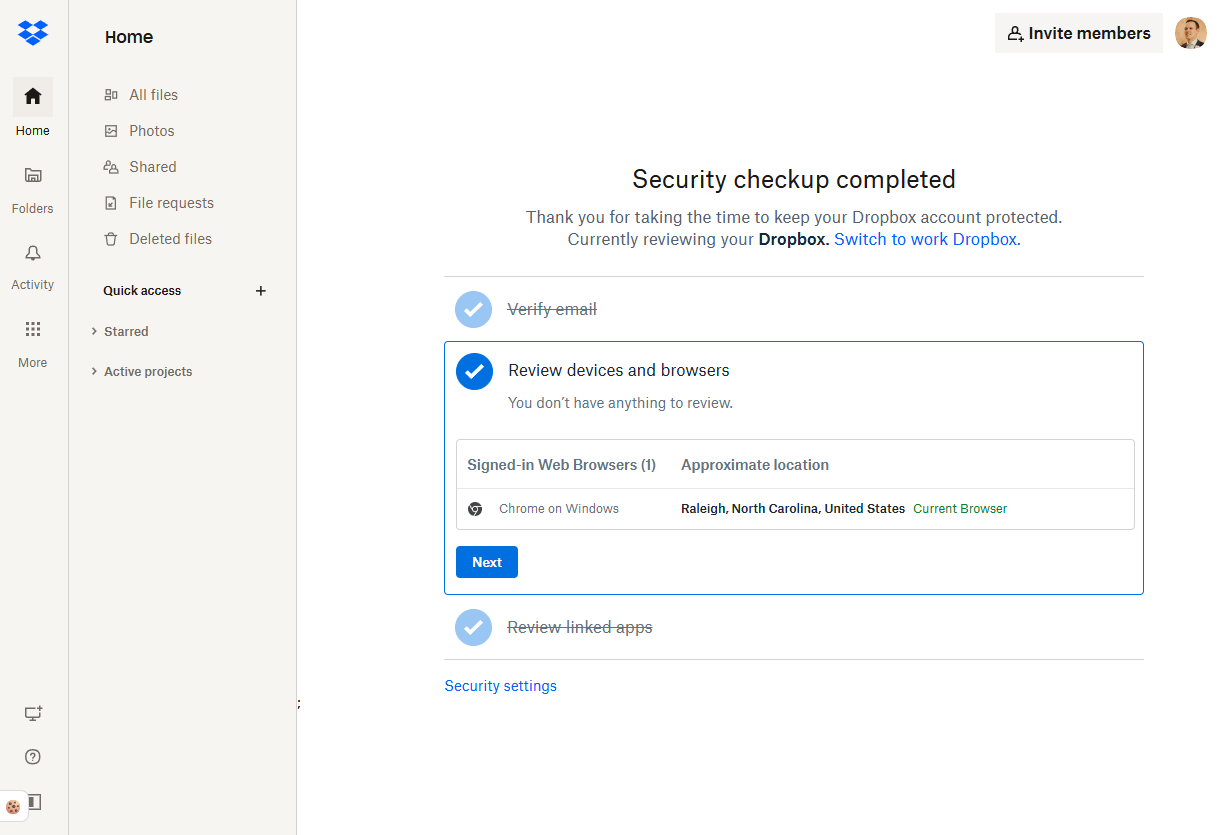1219x835 pixels.
Task: Select the Chrome on Windows row text
Action: coord(559,509)
